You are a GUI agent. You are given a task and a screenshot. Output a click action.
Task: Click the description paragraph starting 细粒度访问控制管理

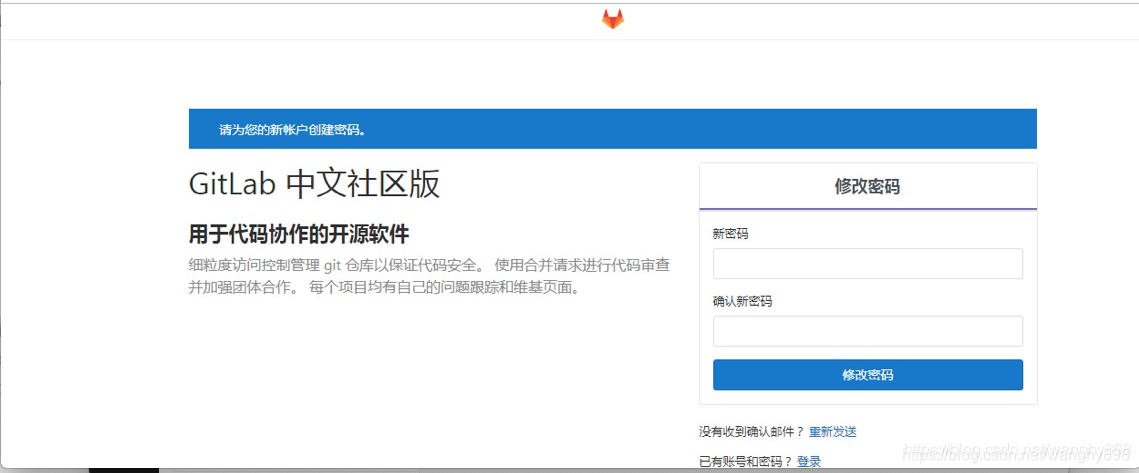click(x=429, y=275)
